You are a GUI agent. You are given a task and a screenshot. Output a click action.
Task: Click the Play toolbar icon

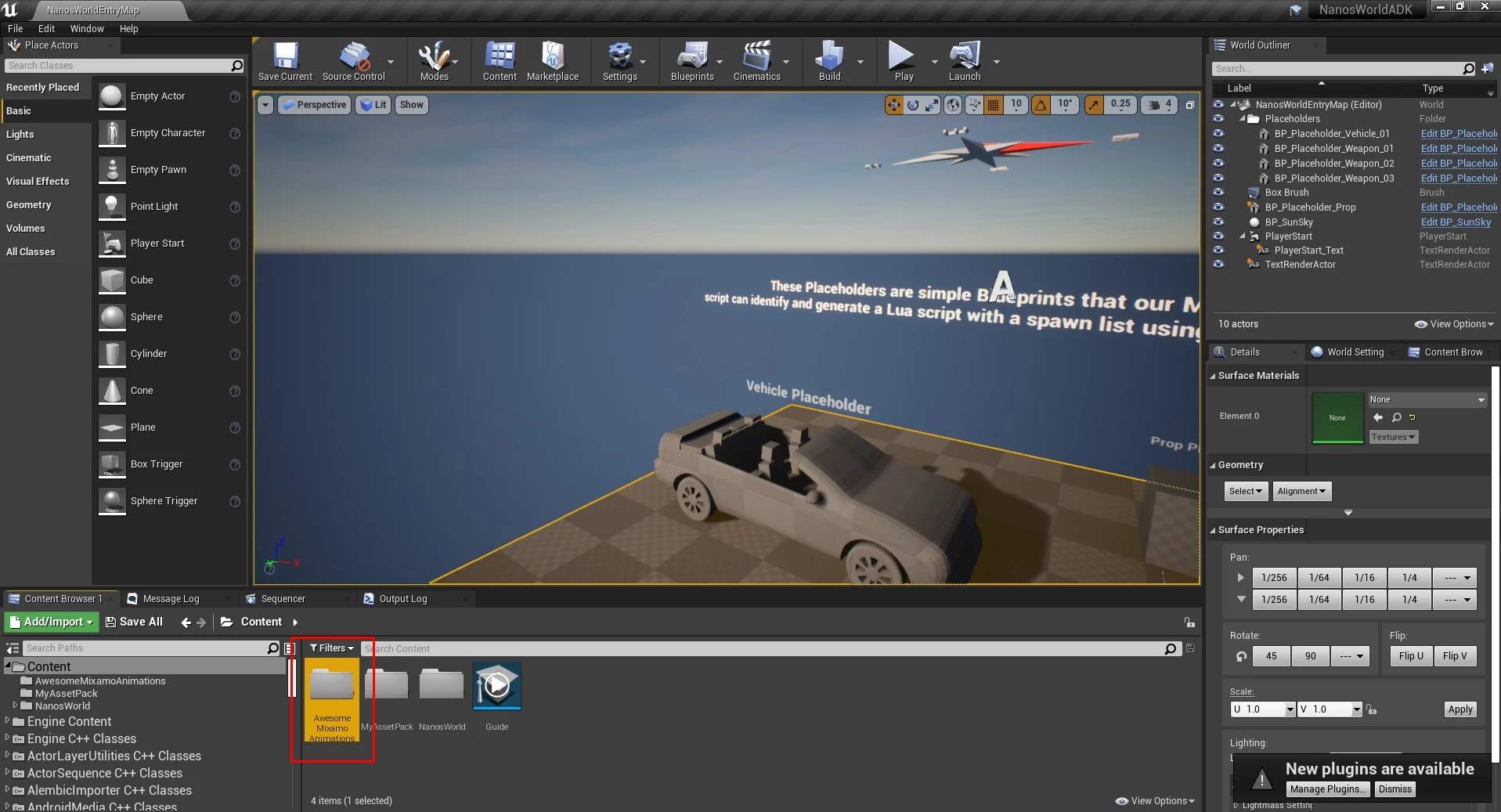904,61
